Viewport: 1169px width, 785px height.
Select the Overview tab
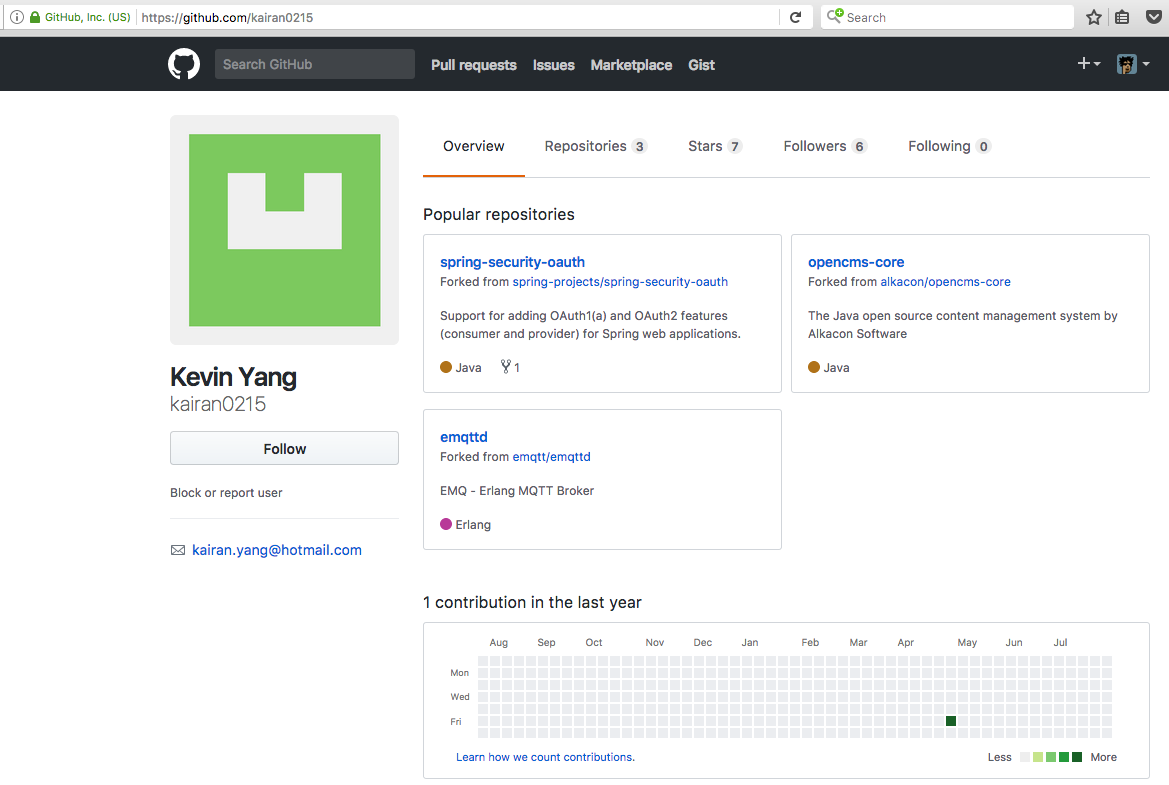click(473, 146)
